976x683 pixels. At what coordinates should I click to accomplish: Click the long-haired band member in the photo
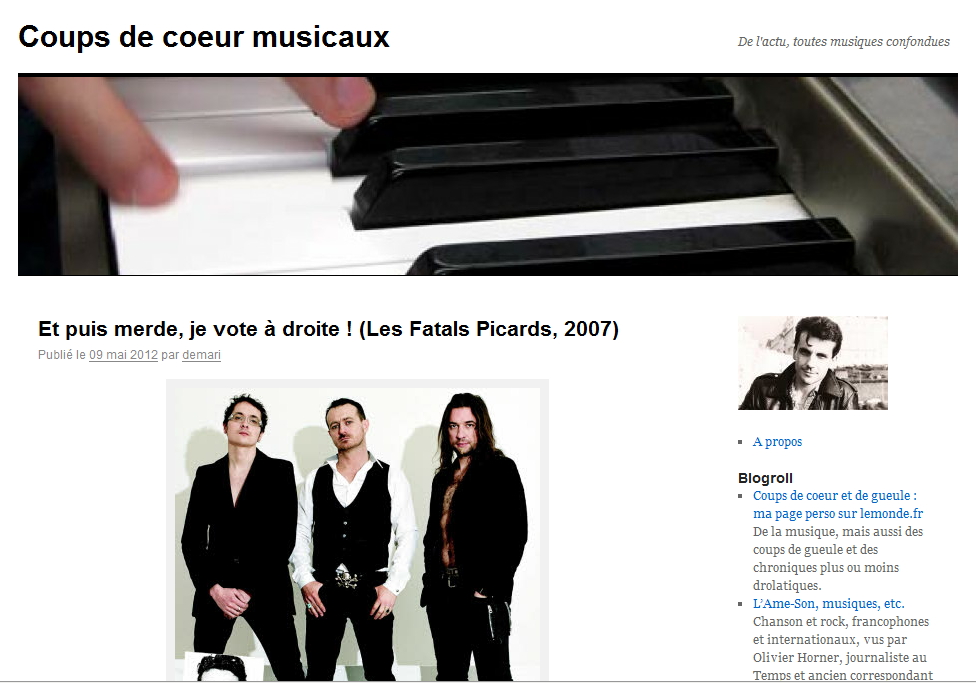[x=471, y=535]
